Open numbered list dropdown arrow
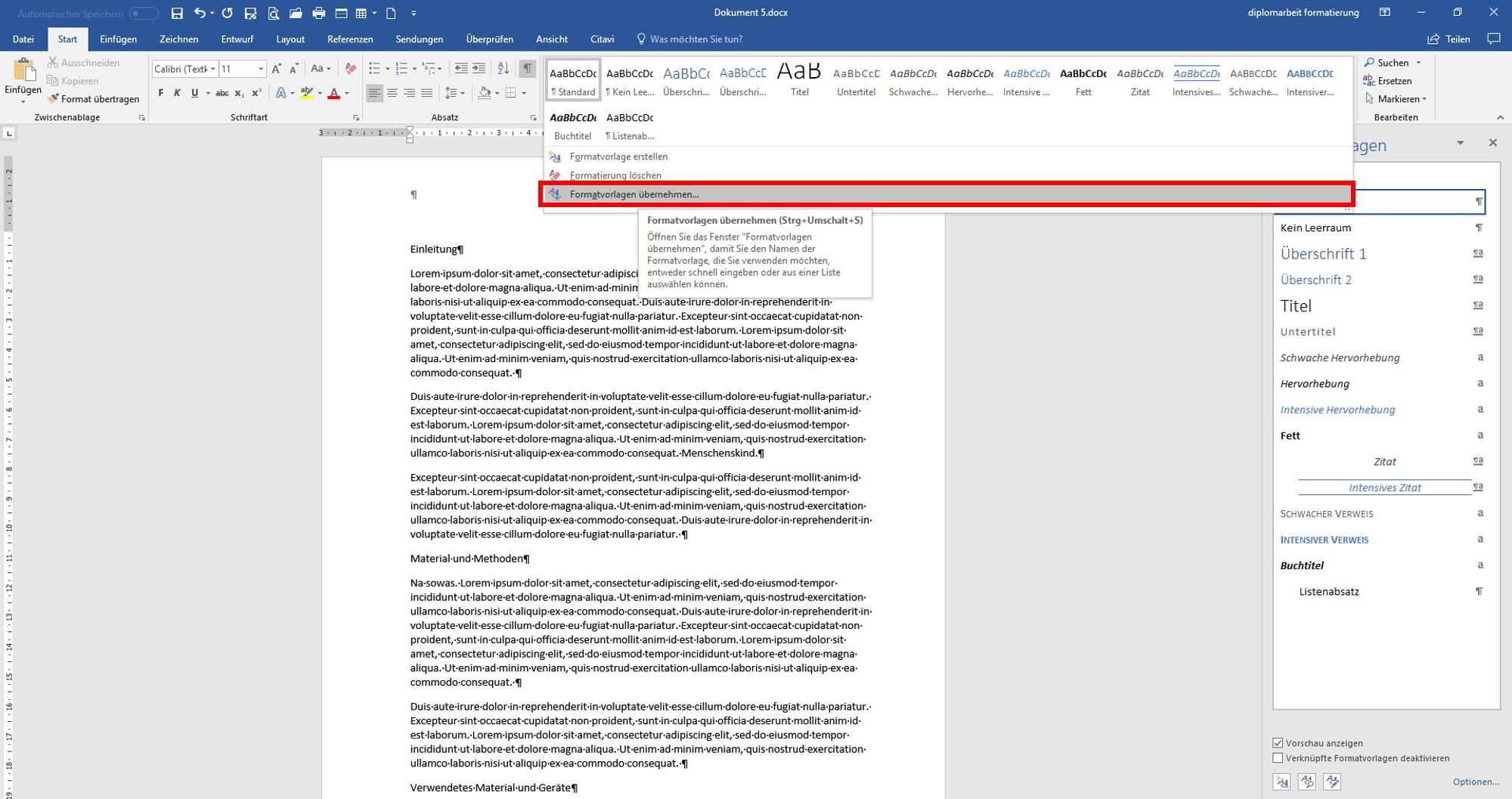The height and width of the screenshot is (799, 1512). (414, 69)
